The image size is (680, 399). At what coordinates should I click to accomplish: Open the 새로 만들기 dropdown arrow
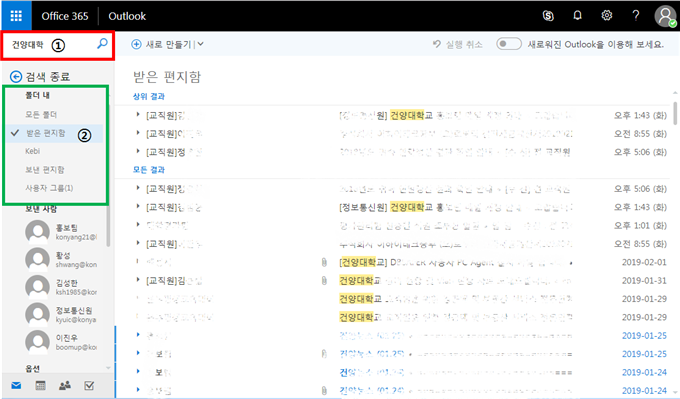click(201, 44)
